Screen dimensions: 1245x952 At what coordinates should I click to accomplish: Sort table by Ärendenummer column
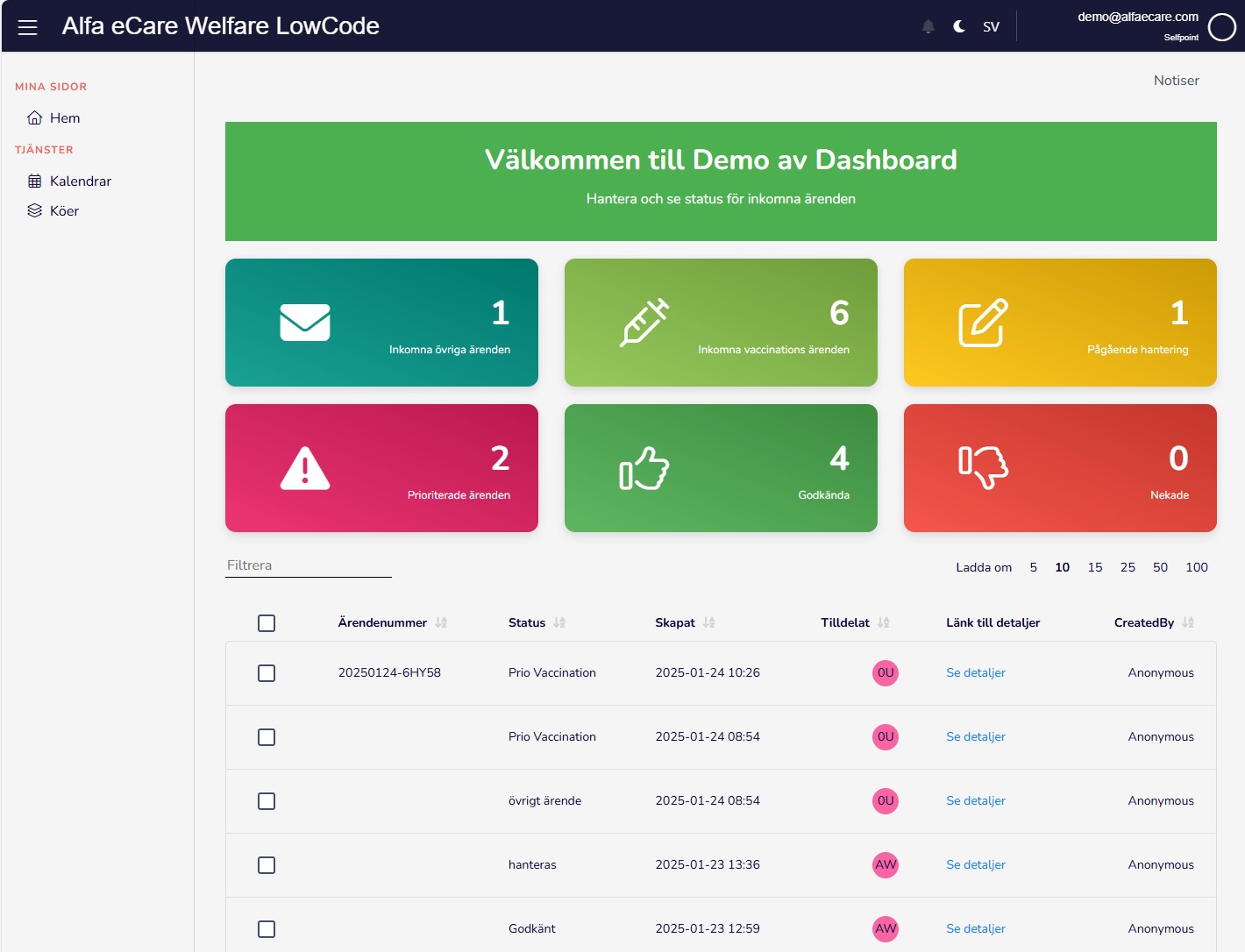[440, 622]
